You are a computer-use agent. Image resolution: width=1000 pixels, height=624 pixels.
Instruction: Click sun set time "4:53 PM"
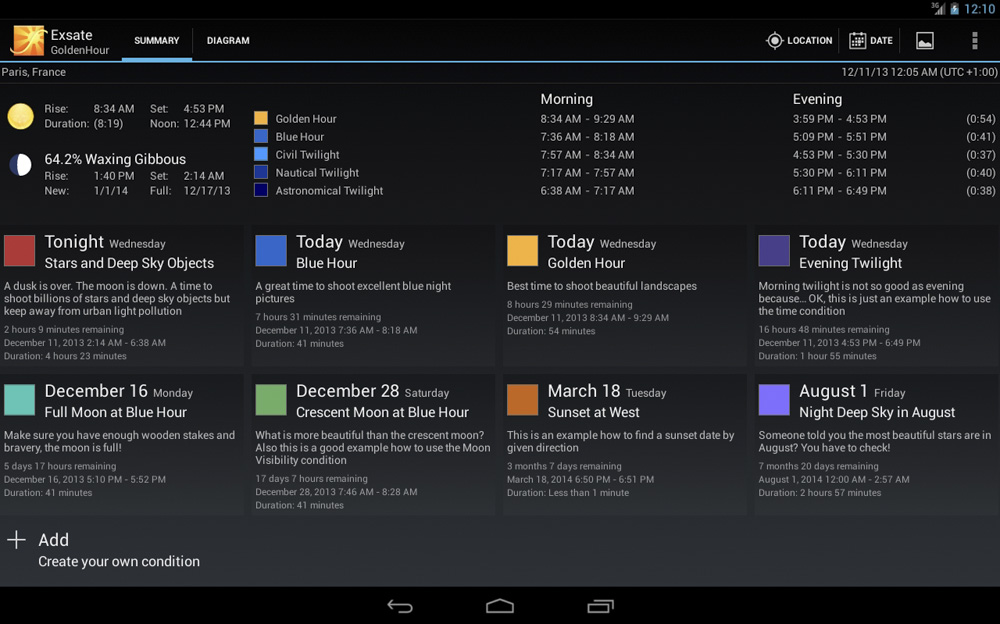[203, 108]
